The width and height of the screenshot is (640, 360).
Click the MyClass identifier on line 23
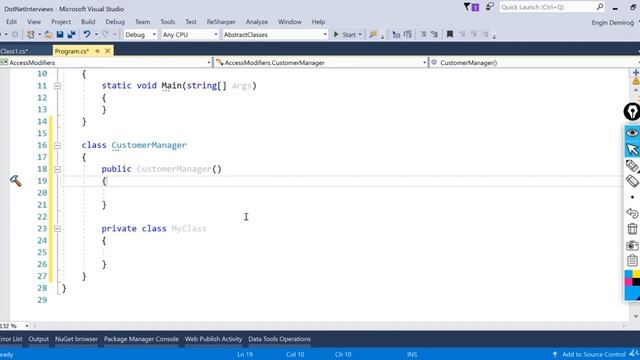click(189, 229)
